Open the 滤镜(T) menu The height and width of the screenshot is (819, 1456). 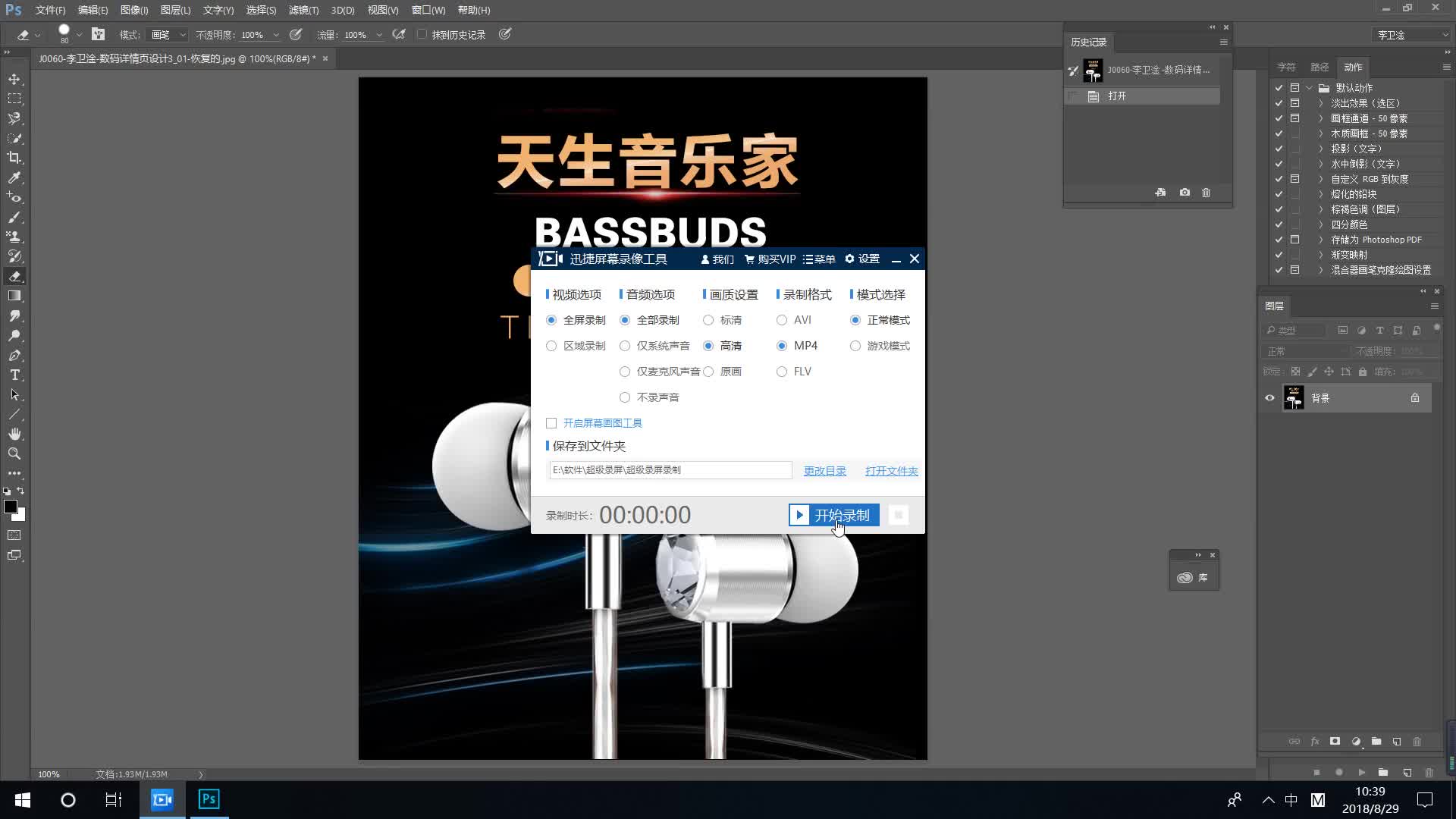(x=303, y=10)
